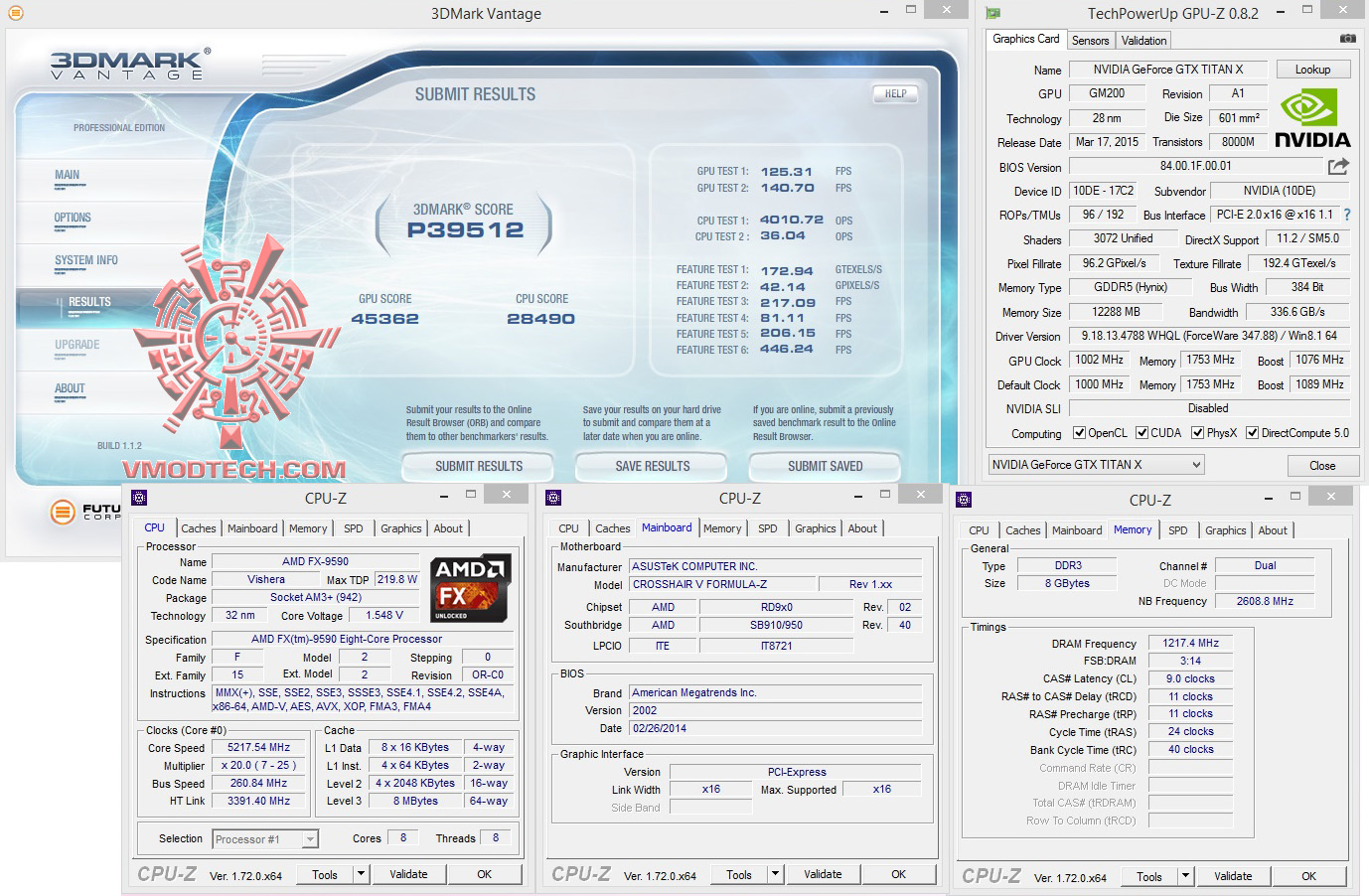Open Caches tab in CPU-Z CPU window
The width and height of the screenshot is (1369, 896).
point(199,528)
